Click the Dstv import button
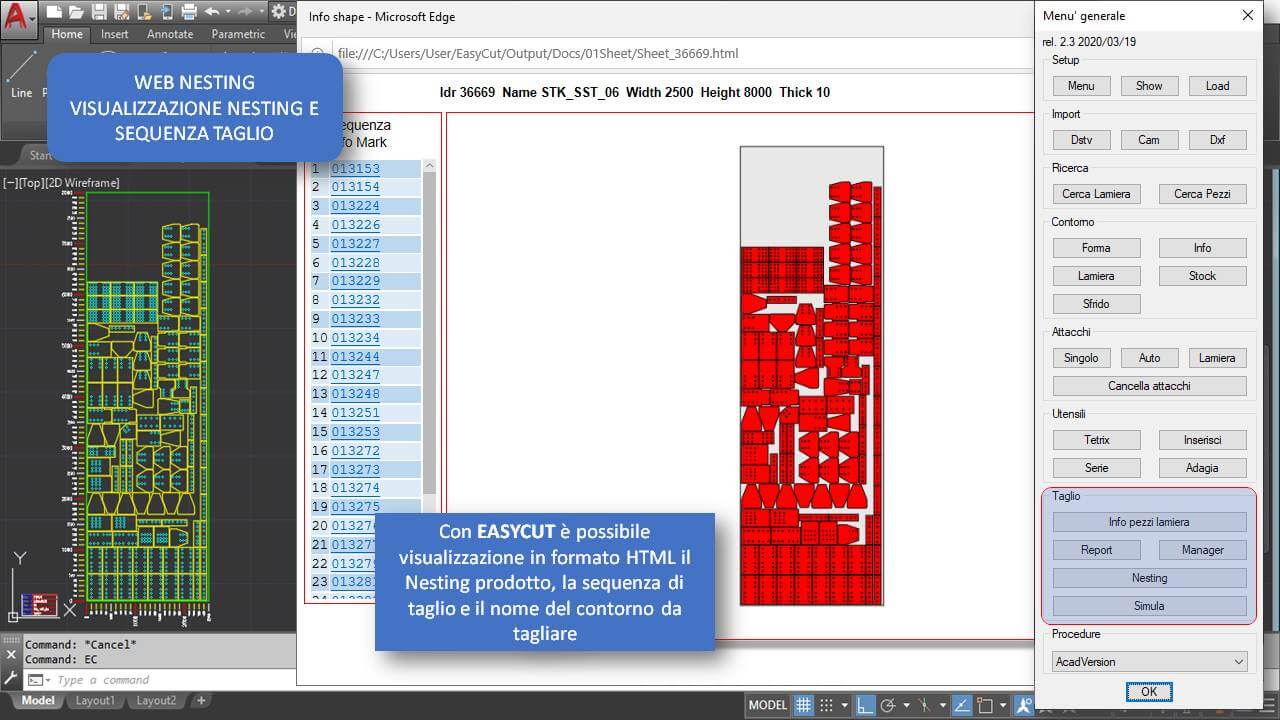 click(1081, 140)
